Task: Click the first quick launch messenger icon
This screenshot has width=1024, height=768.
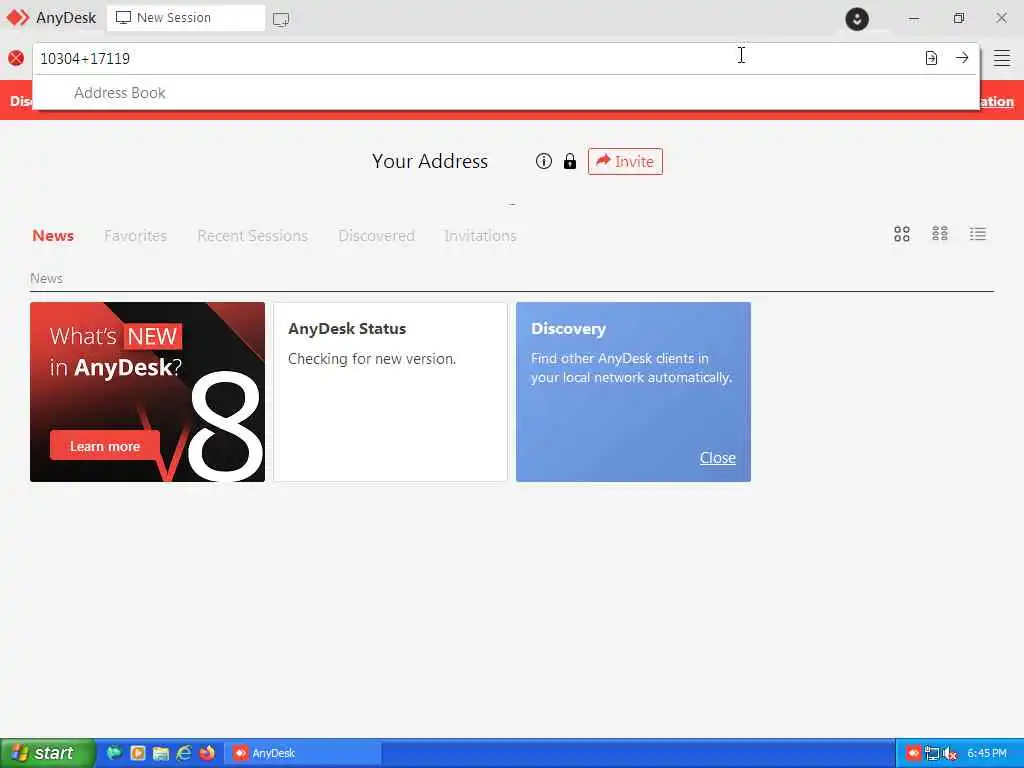Action: [x=114, y=753]
